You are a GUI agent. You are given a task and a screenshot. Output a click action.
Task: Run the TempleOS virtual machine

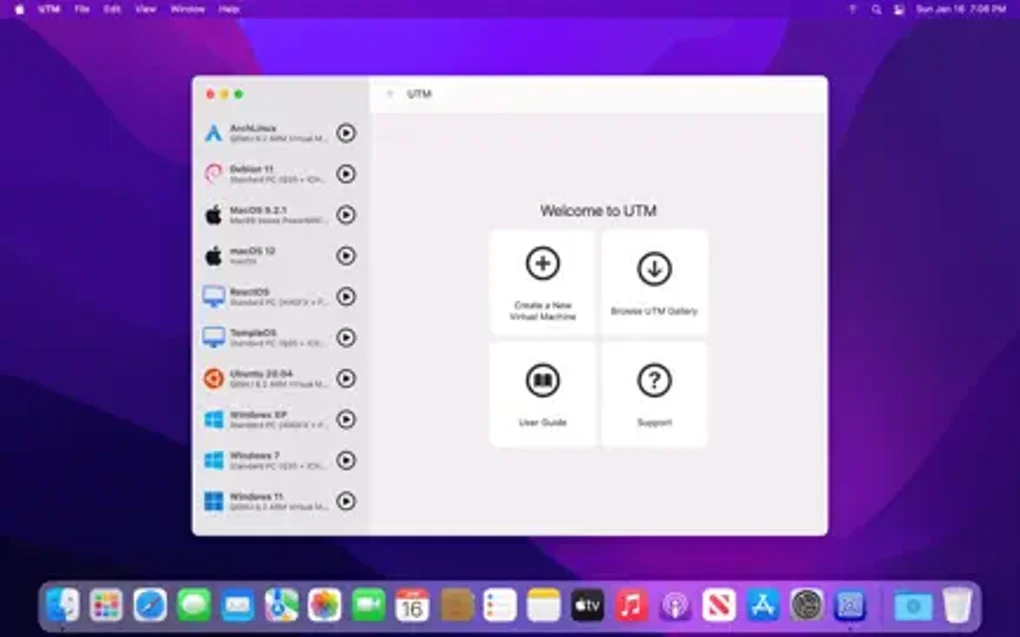(346, 338)
